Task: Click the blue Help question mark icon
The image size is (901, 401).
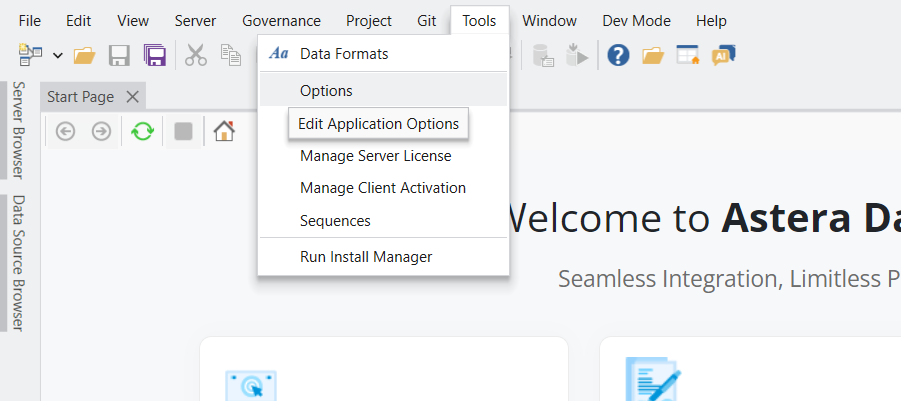Action: (618, 55)
